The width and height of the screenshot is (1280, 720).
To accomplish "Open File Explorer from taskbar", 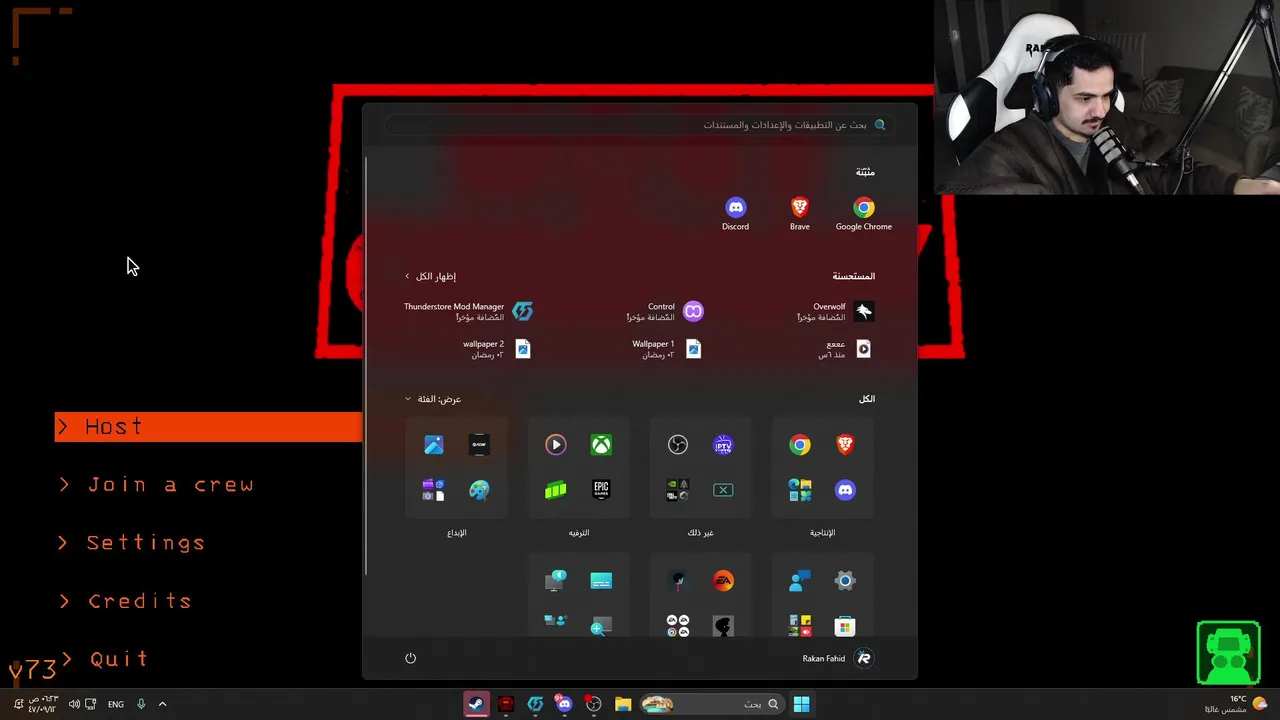I will [623, 704].
